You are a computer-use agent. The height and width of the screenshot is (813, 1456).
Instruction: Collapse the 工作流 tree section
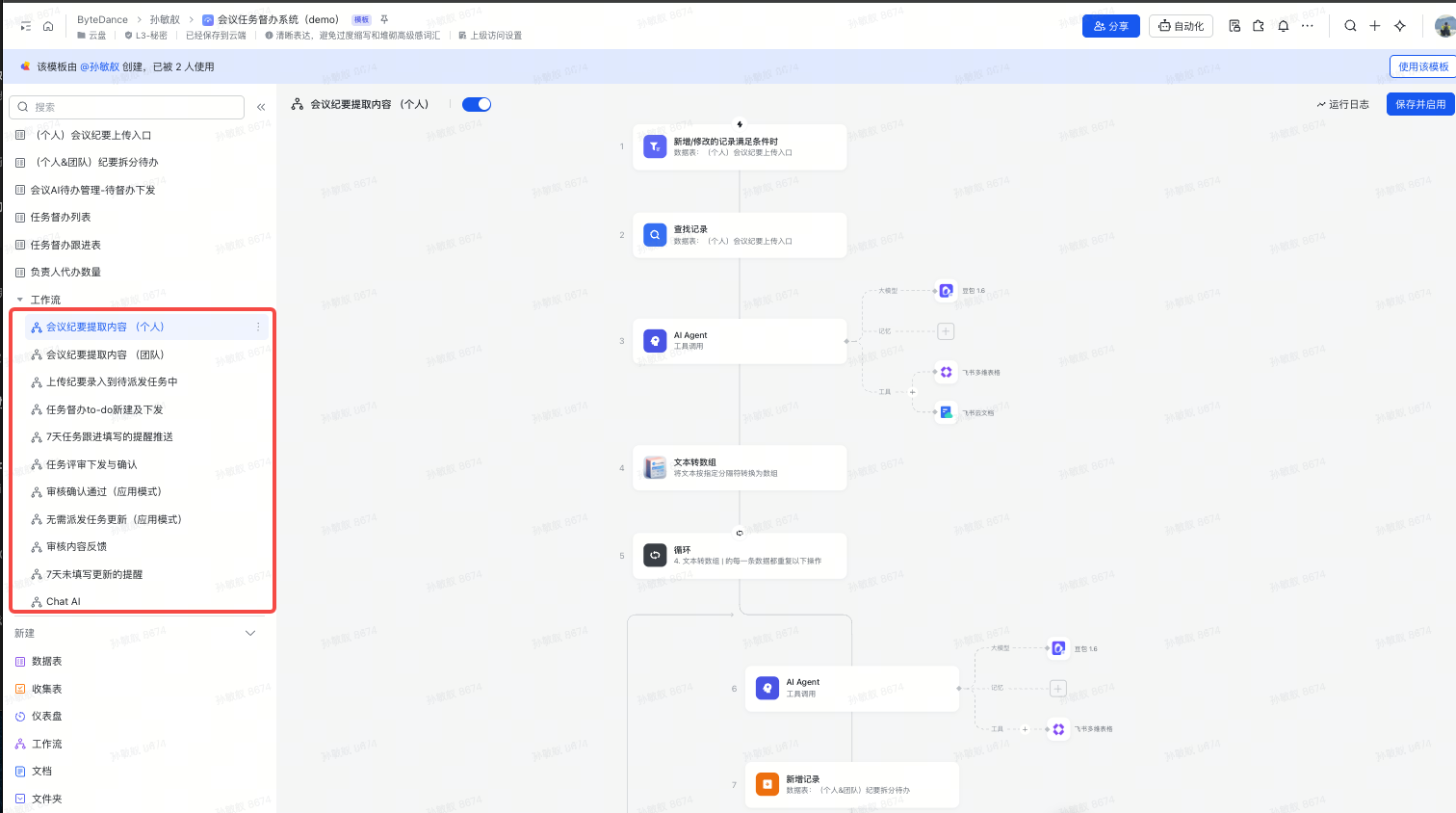(20, 300)
